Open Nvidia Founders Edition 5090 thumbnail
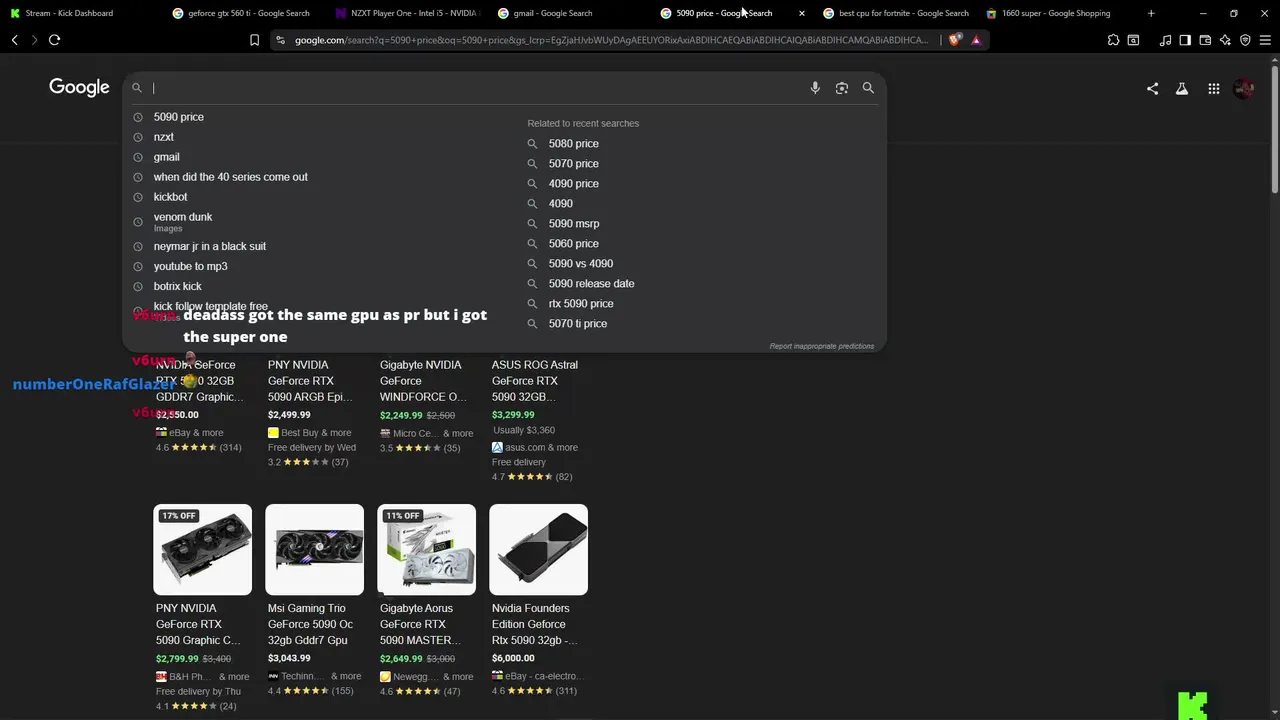 pyautogui.click(x=538, y=549)
